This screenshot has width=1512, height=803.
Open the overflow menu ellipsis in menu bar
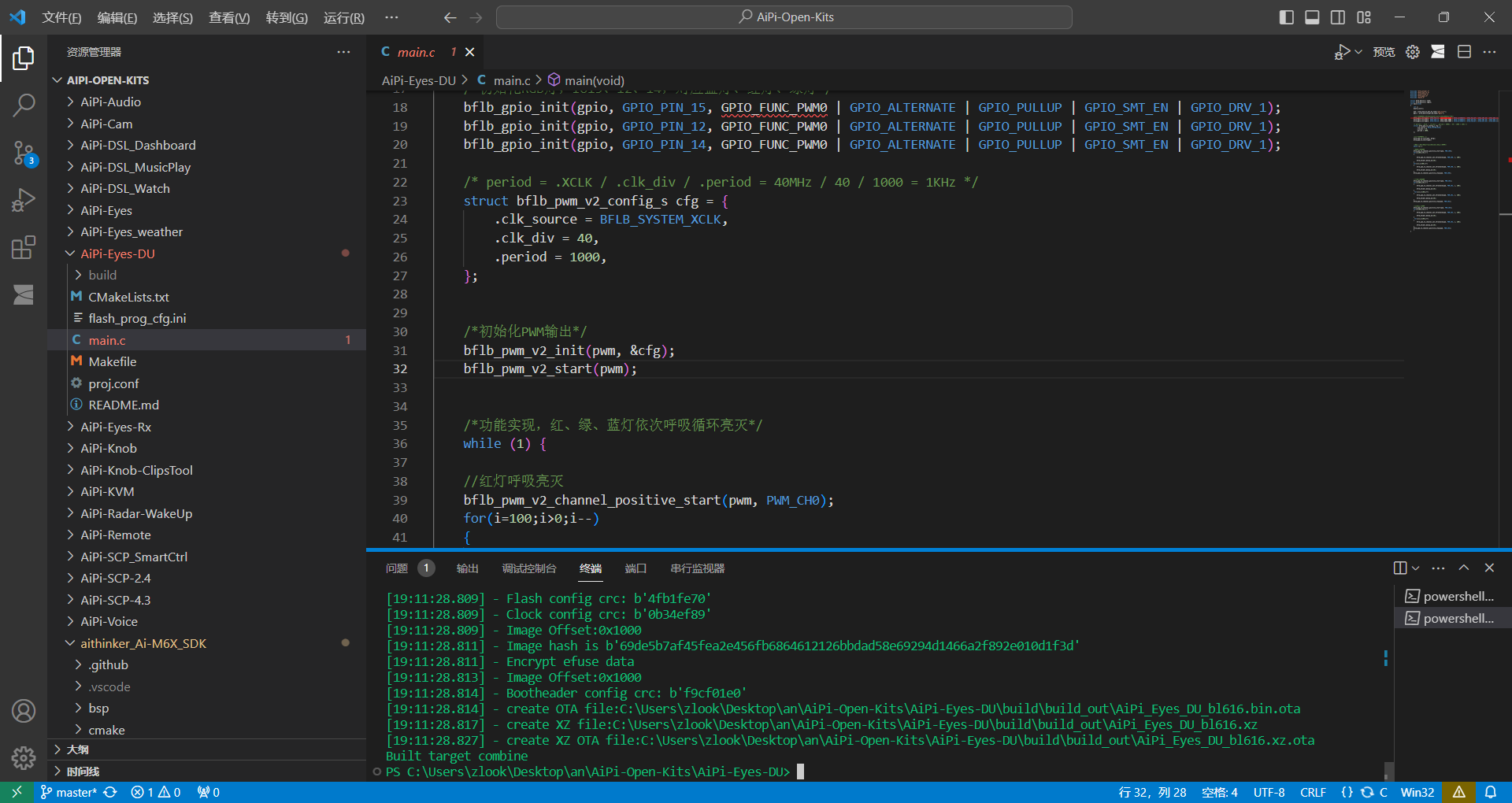[x=391, y=17]
